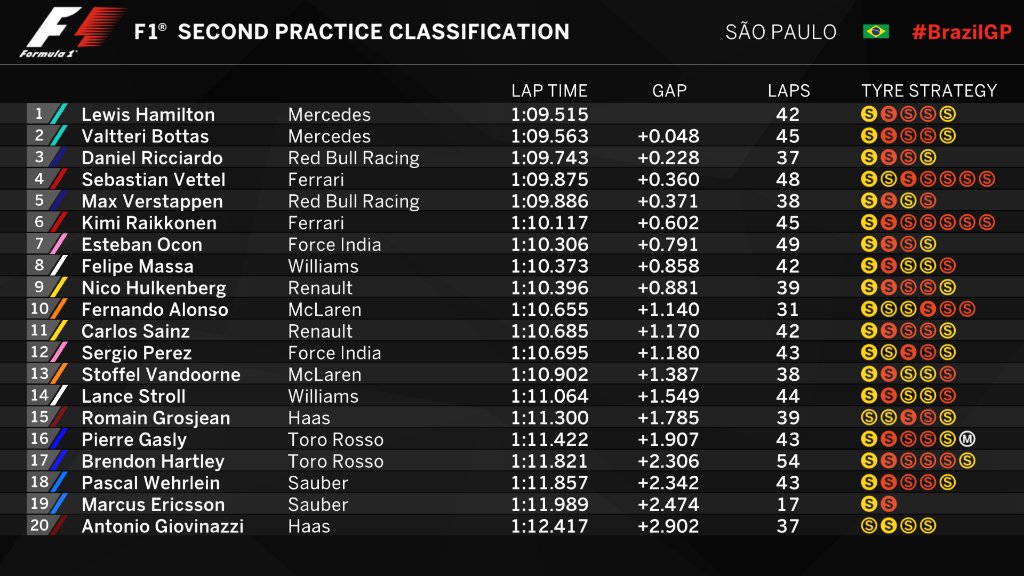Click the last tyre icon in Brendon Hartley's row
Screen dimensions: 1024x576
[966, 461]
